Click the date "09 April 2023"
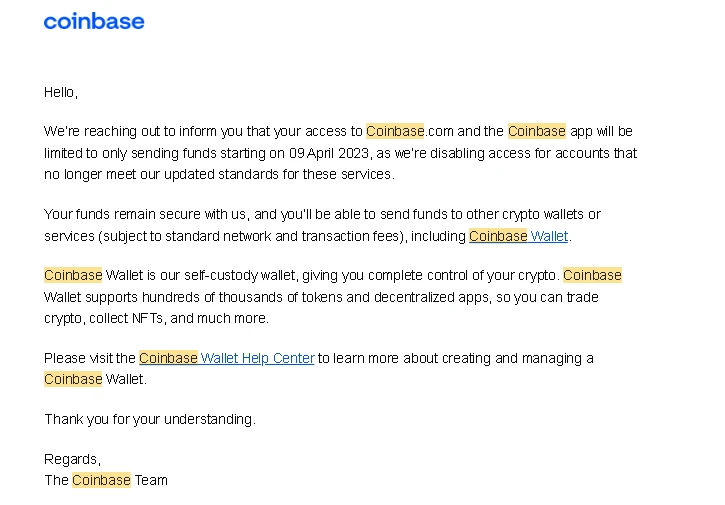 [329, 153]
